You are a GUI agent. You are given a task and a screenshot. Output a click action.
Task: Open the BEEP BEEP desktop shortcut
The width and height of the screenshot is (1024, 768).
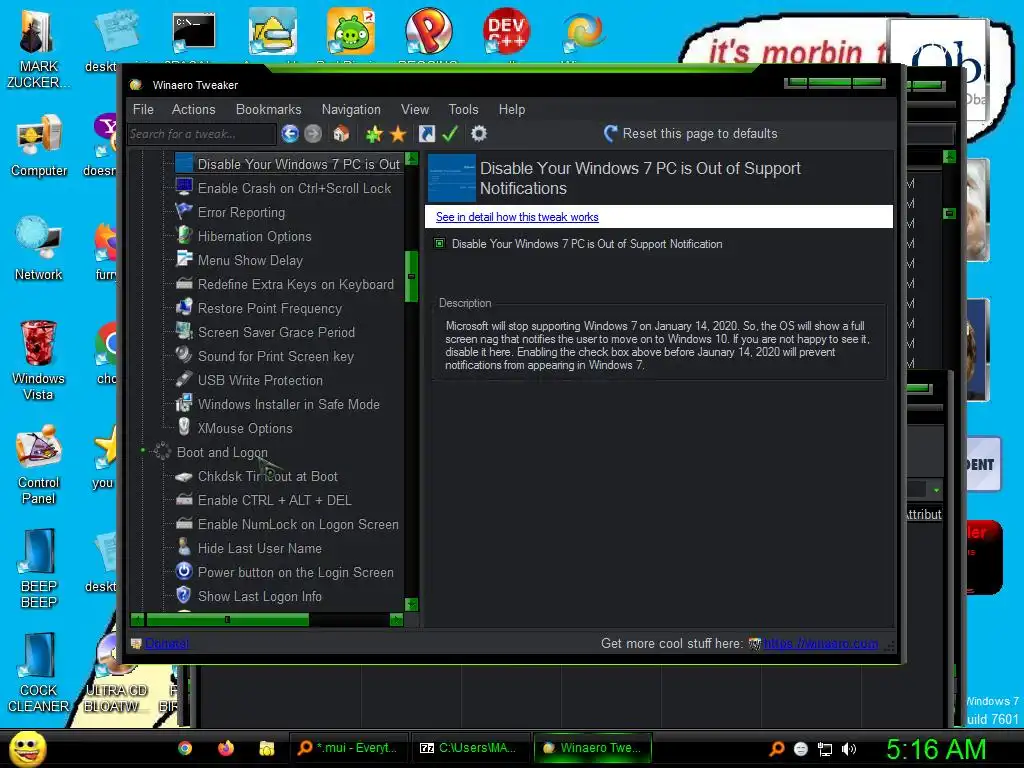pyautogui.click(x=39, y=568)
